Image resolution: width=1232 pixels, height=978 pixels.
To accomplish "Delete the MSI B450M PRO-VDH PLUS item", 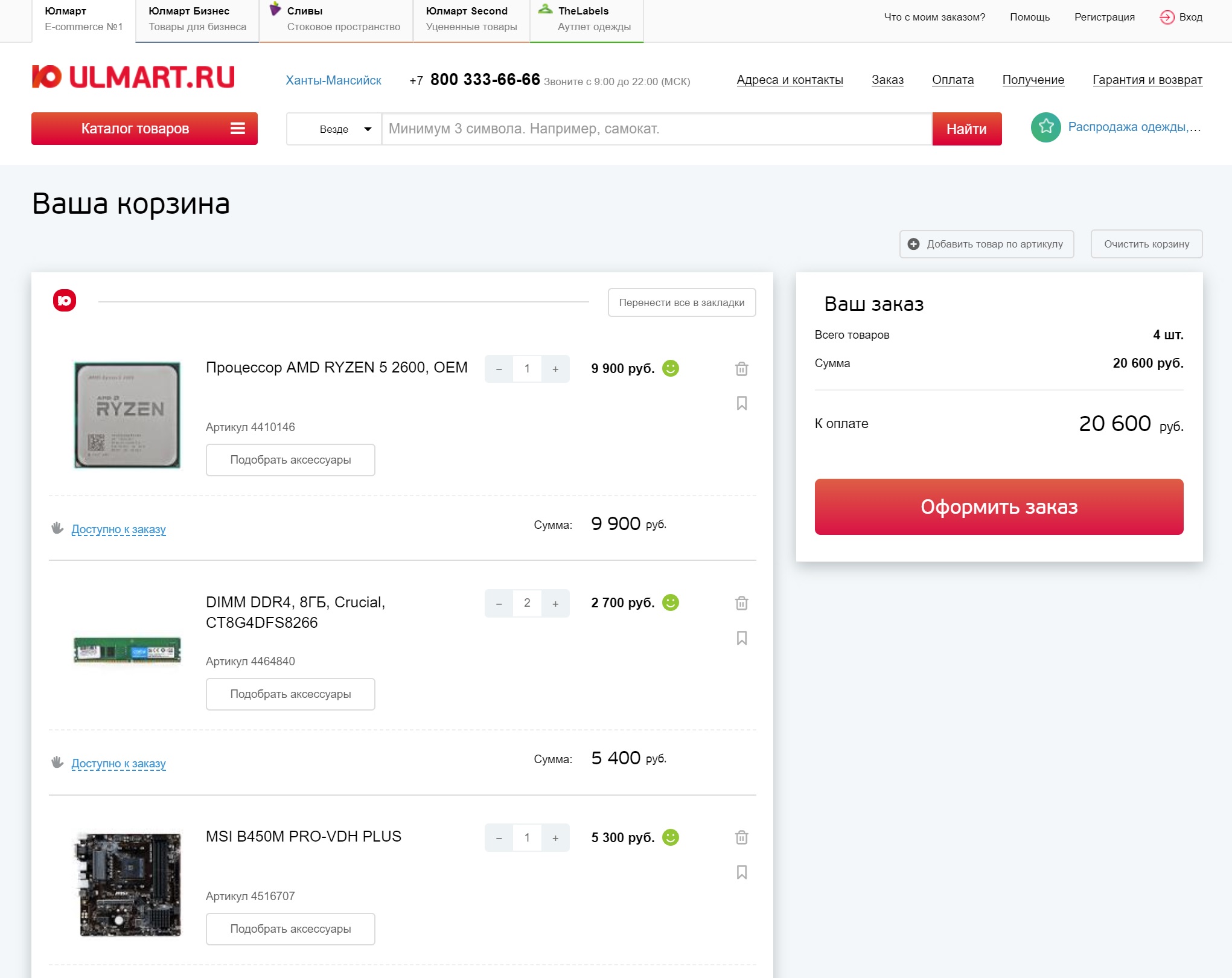I will point(741,837).
